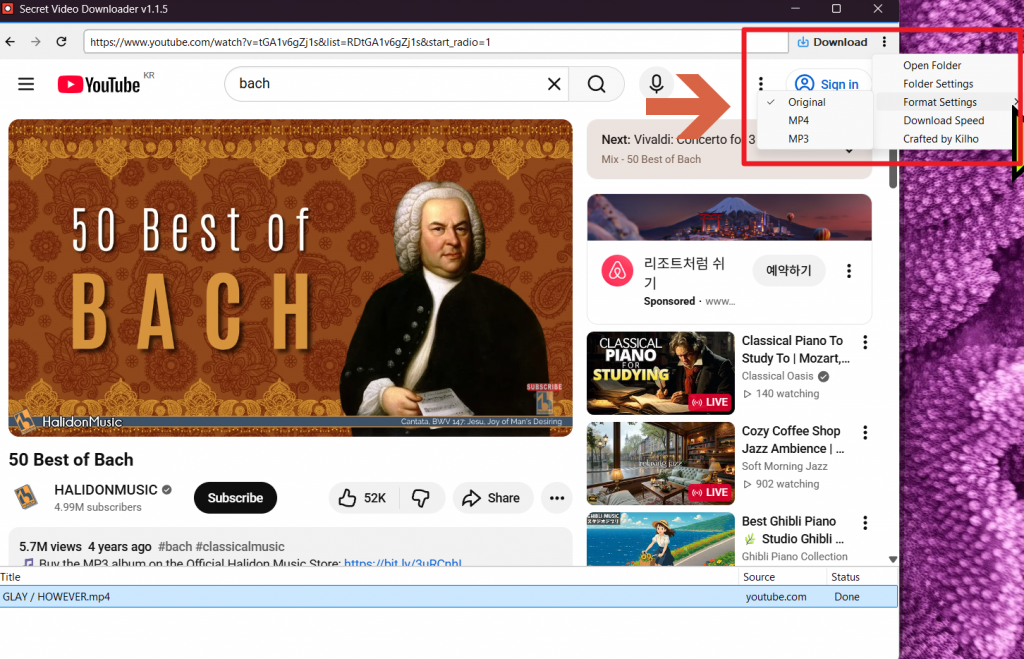
Task: Open the Best Ghibli Piano thumbnail
Action: coord(660,539)
